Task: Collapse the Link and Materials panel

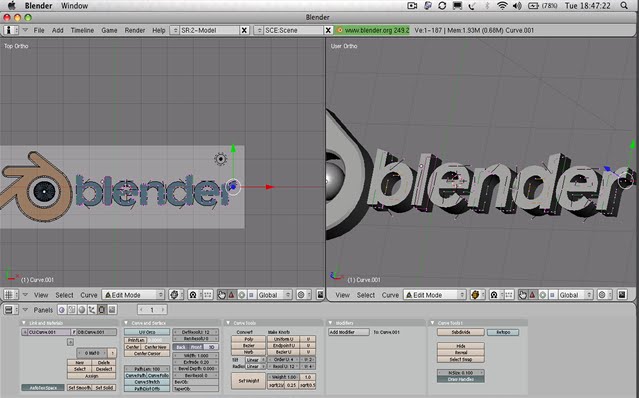Action: 24,323
